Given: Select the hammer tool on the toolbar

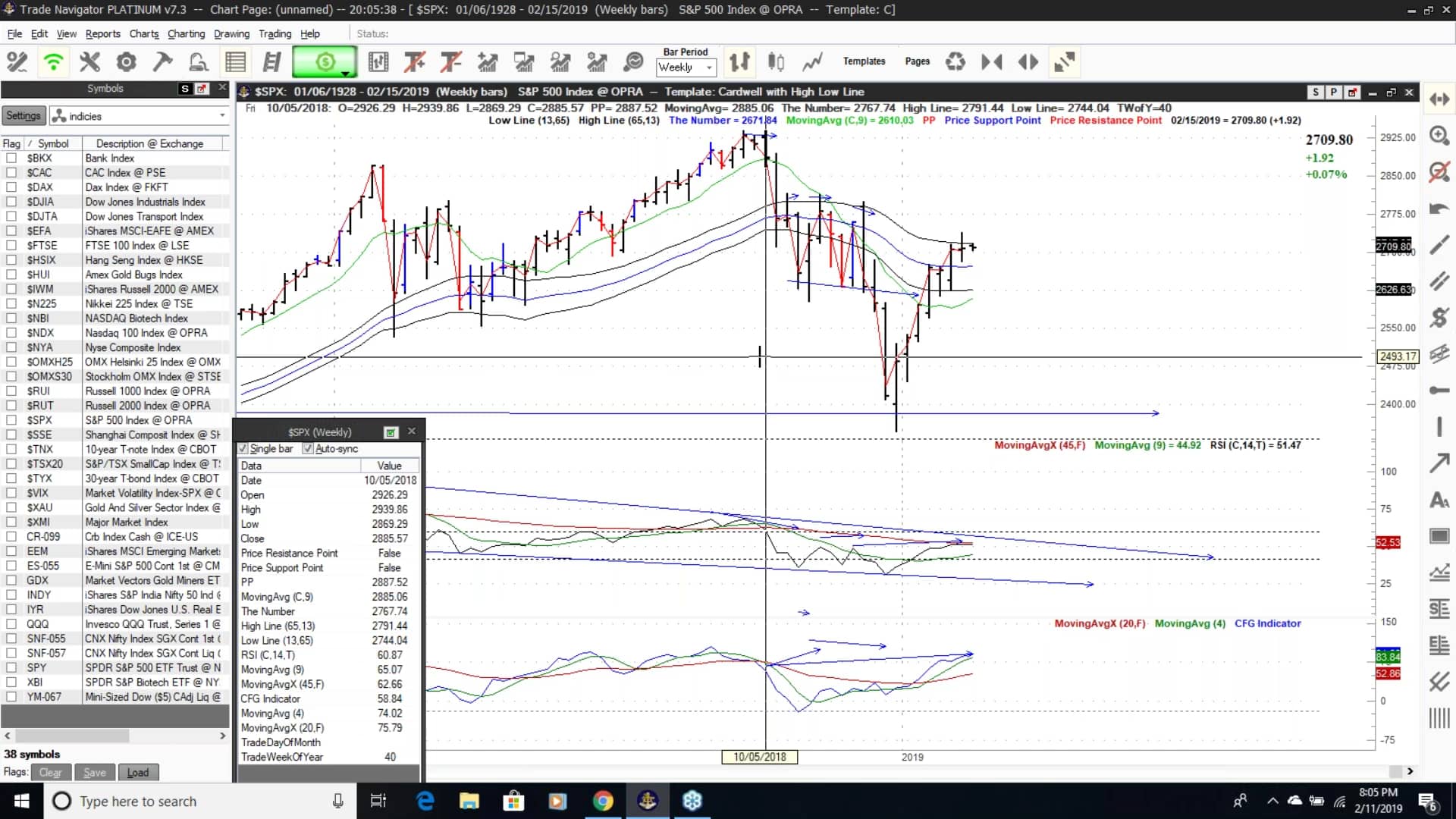Looking at the screenshot, I should [162, 61].
